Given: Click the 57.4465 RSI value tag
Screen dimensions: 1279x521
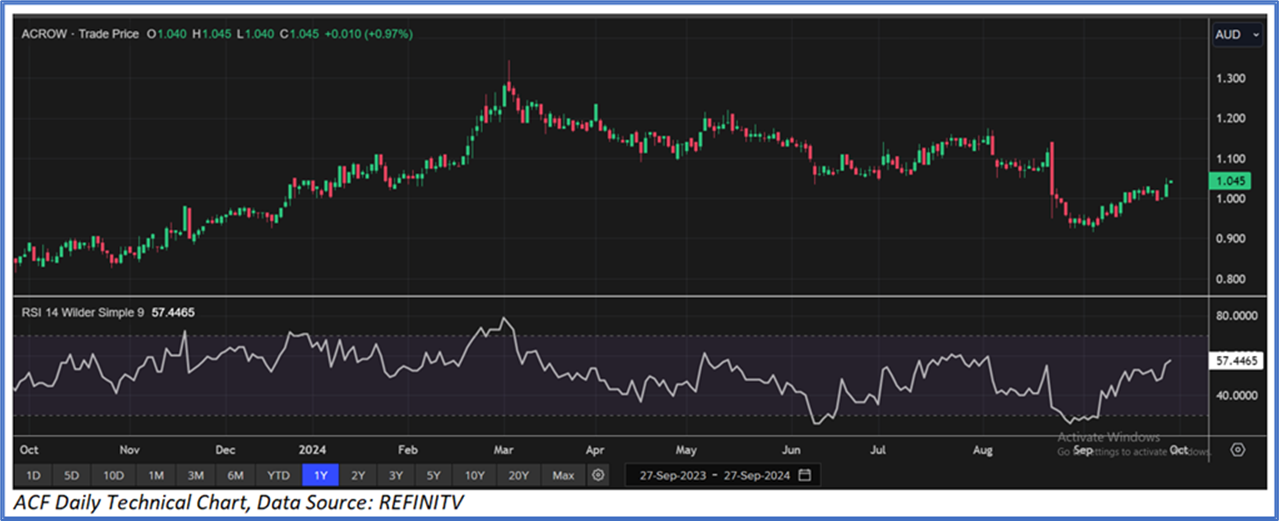Looking at the screenshot, I should pyautogui.click(x=1235, y=359).
